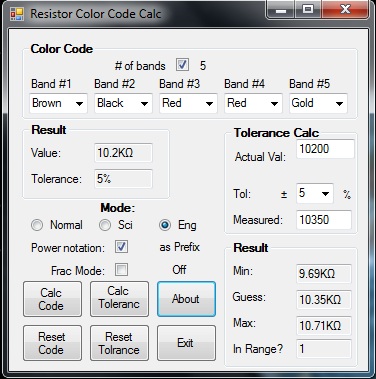This screenshot has width=376, height=379.
Task: Click the 'Off' label beside Frac Mode
Action: point(179,269)
